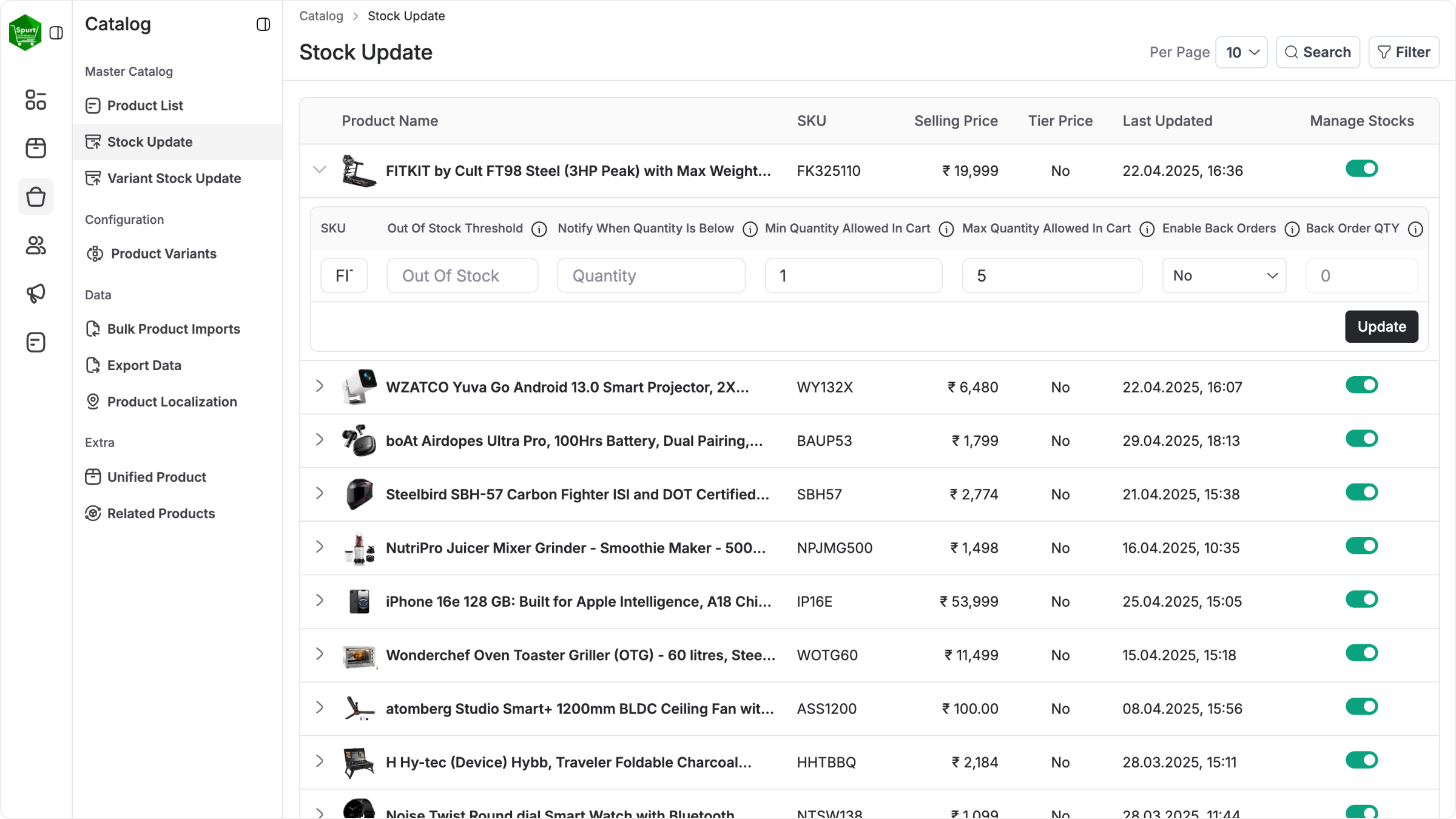
Task: Open Related Products link
Action: pos(177,513)
